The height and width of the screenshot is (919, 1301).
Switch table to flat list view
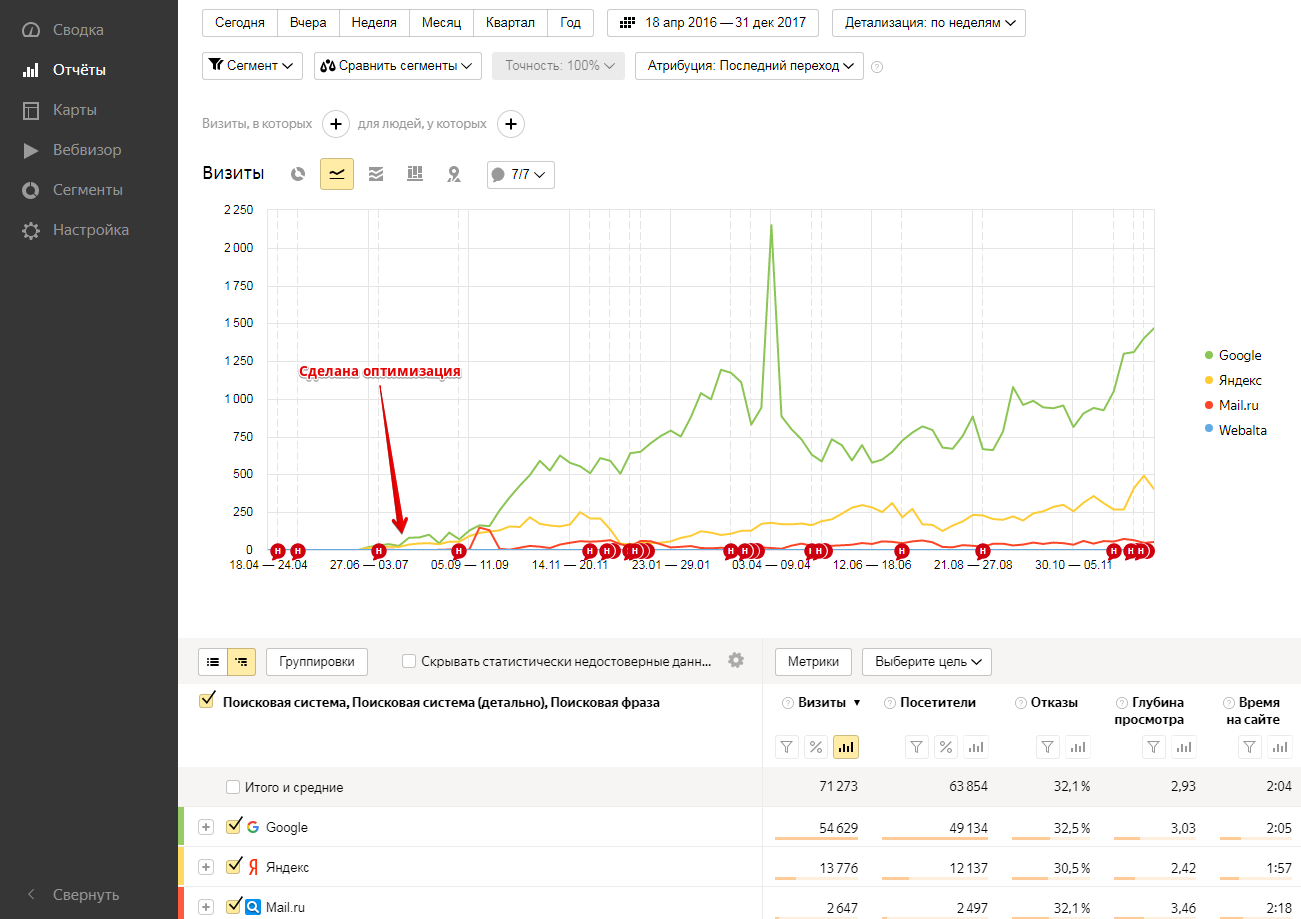point(214,662)
